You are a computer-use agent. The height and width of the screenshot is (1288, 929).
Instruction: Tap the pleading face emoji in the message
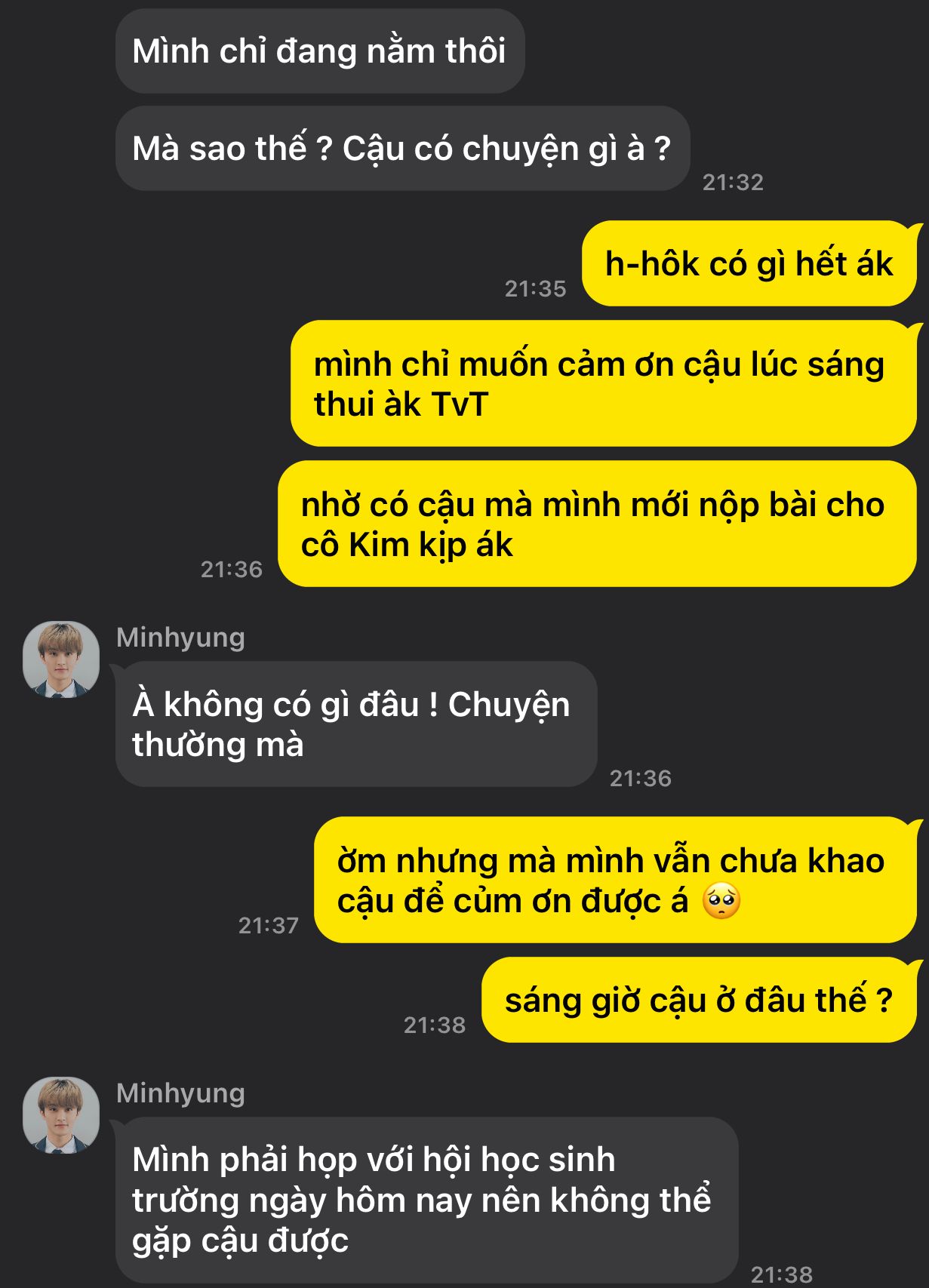(721, 901)
